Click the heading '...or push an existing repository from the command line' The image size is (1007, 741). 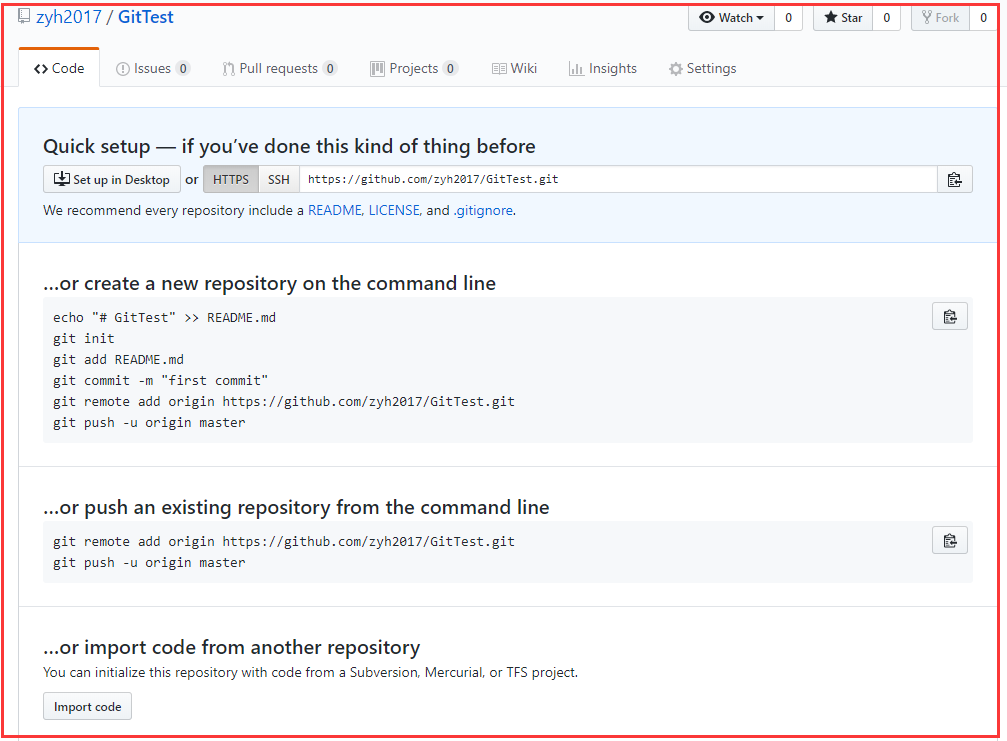[x=296, y=507]
